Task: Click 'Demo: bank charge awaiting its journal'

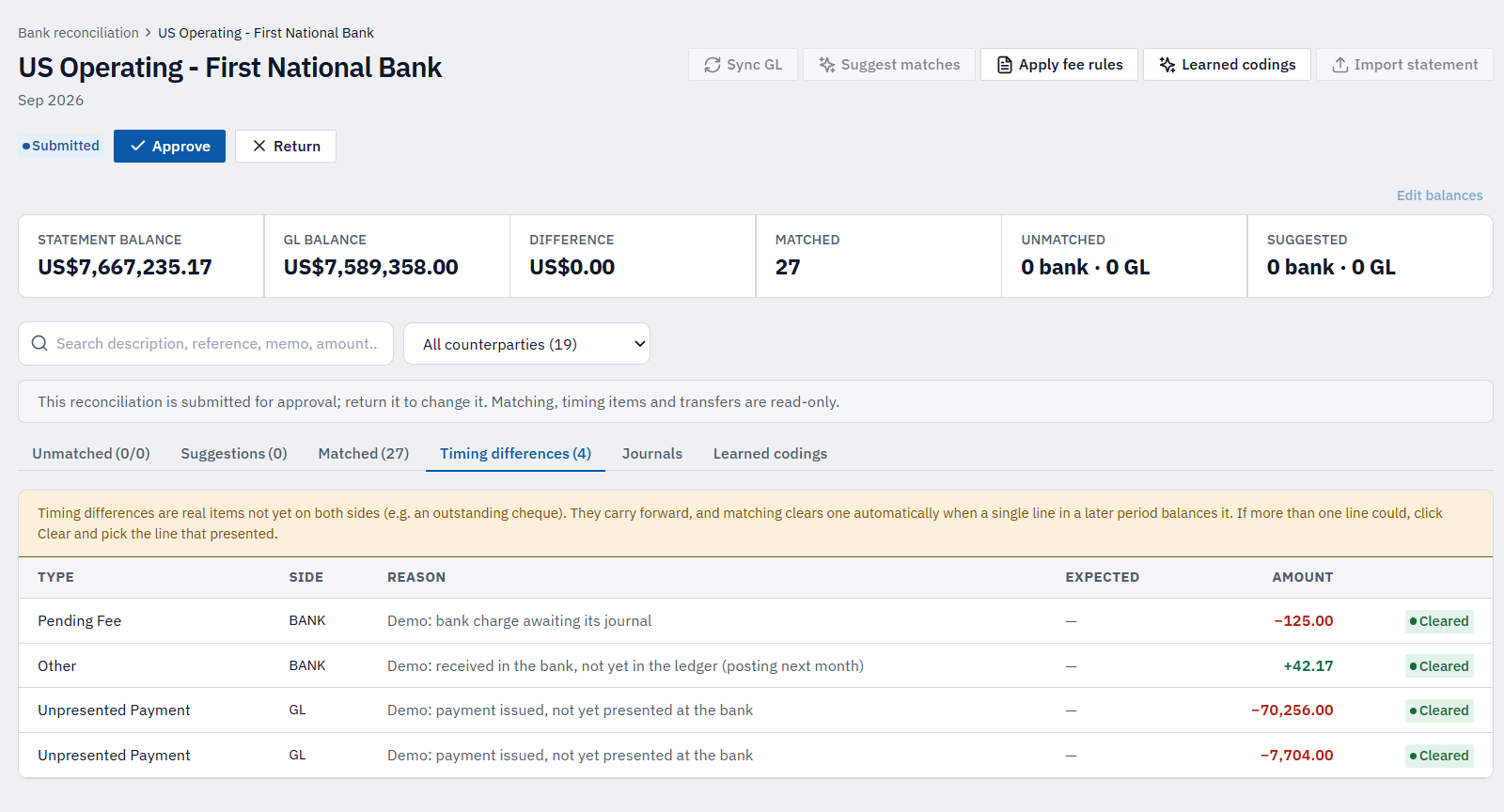Action: (x=520, y=621)
